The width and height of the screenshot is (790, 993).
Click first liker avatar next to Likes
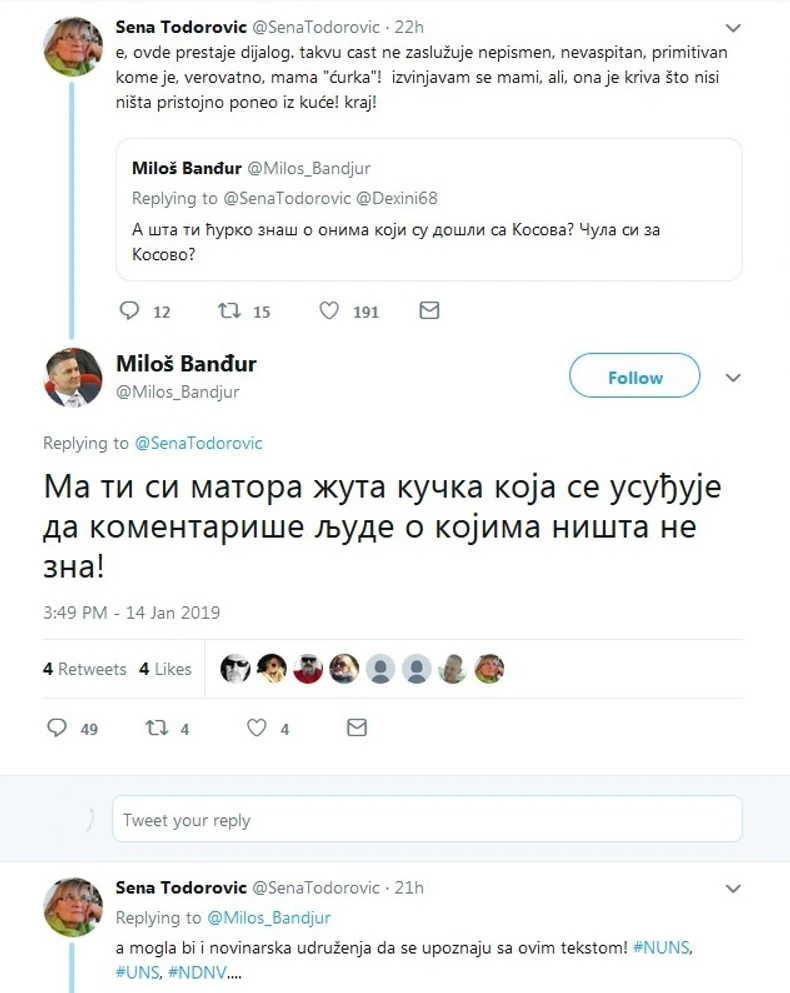click(x=235, y=668)
